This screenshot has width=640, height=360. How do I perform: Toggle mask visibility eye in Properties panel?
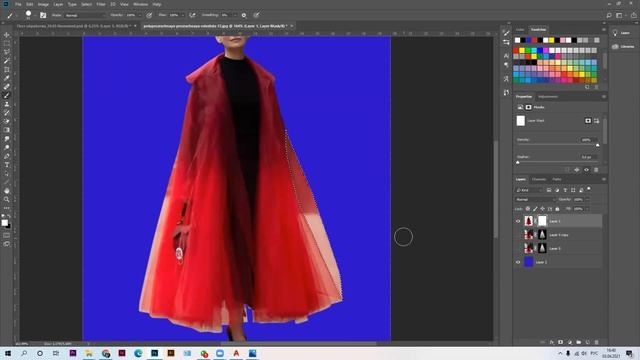click(x=587, y=170)
